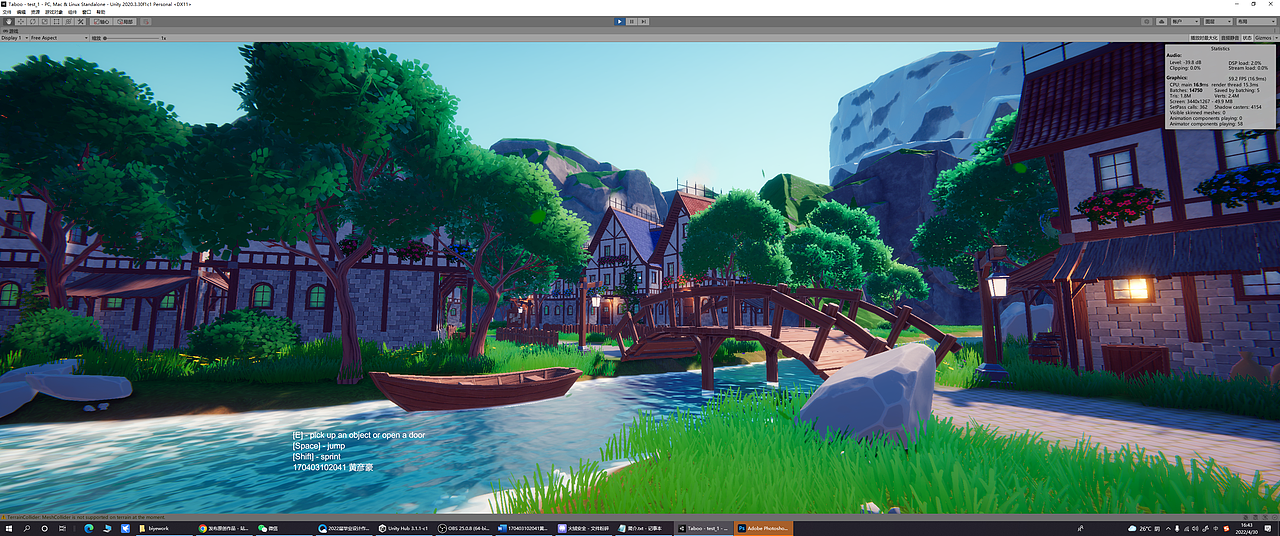Open the 资源 (Assets) menu
The height and width of the screenshot is (536, 1280).
point(35,12)
